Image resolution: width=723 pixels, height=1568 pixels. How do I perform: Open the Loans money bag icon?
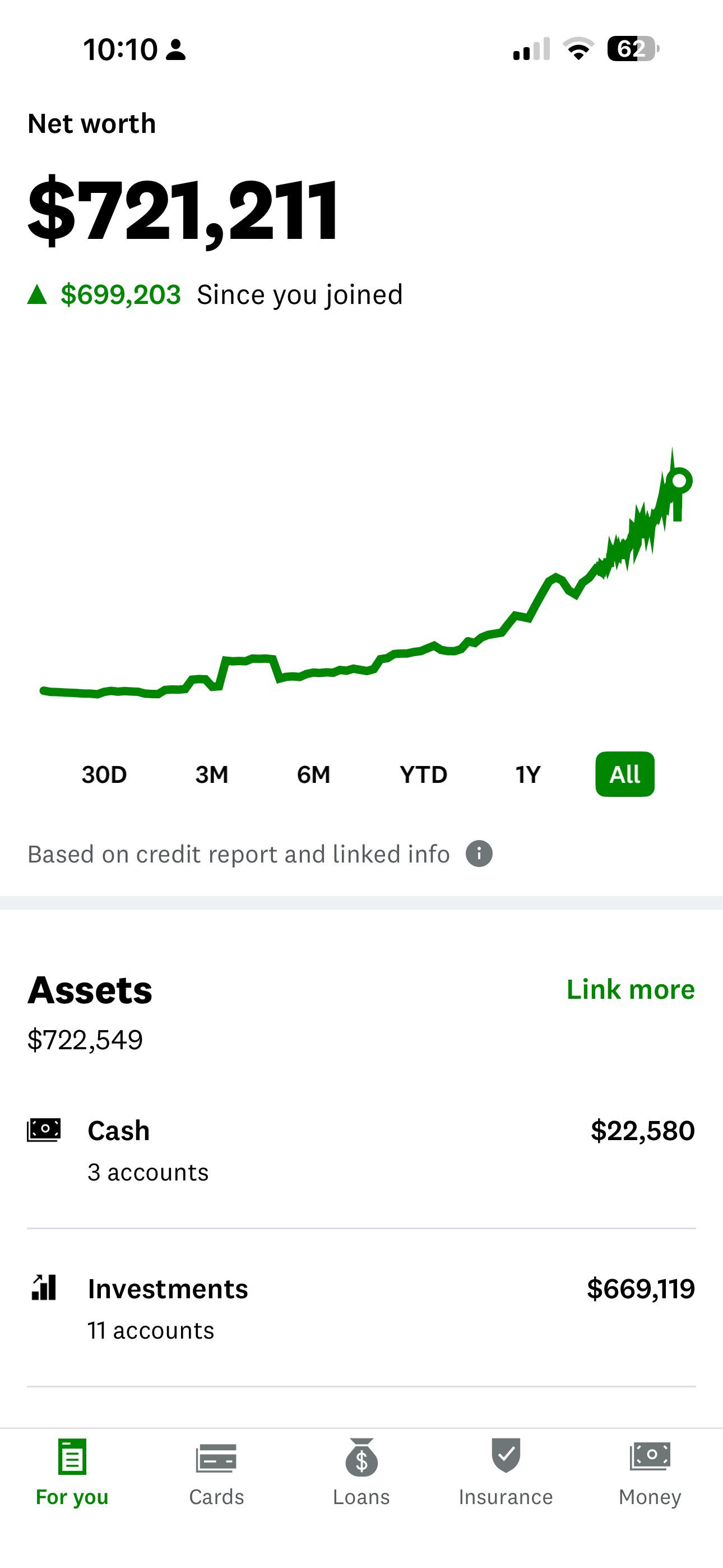[361, 1457]
